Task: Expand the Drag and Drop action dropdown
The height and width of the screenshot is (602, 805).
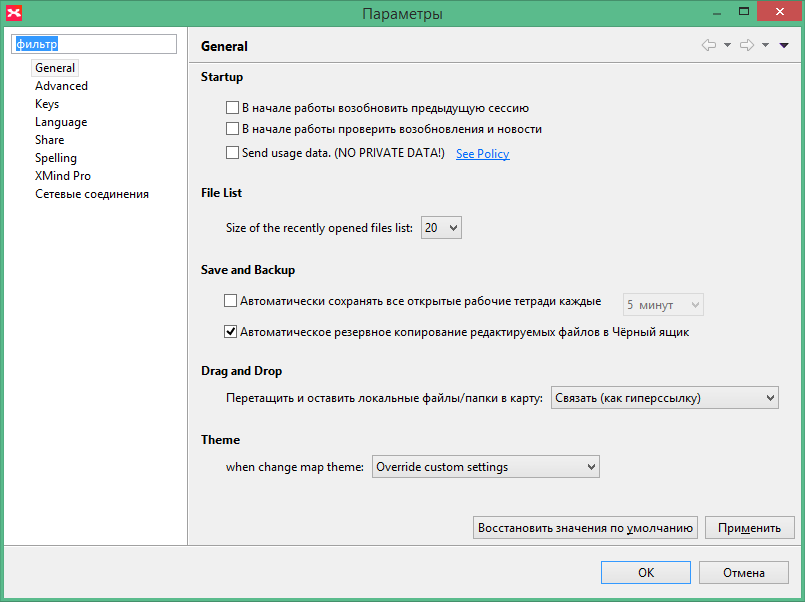Action: 664,398
